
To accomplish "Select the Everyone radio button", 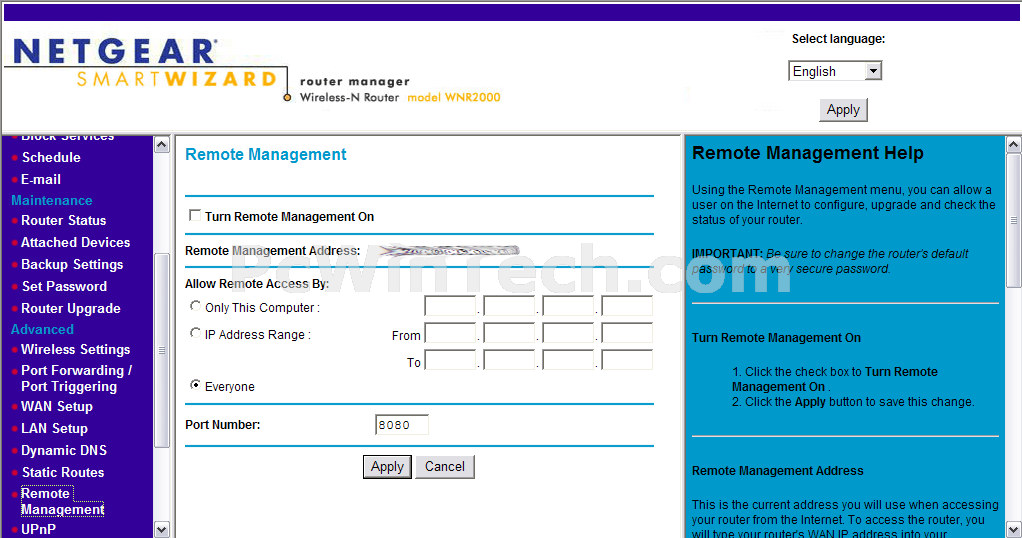I will point(195,385).
